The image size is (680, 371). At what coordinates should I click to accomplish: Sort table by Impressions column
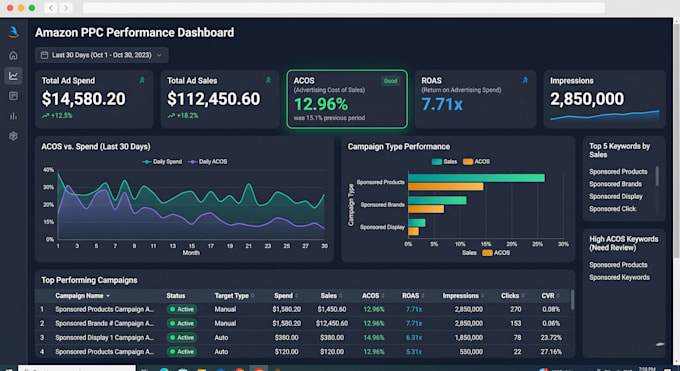coord(463,296)
